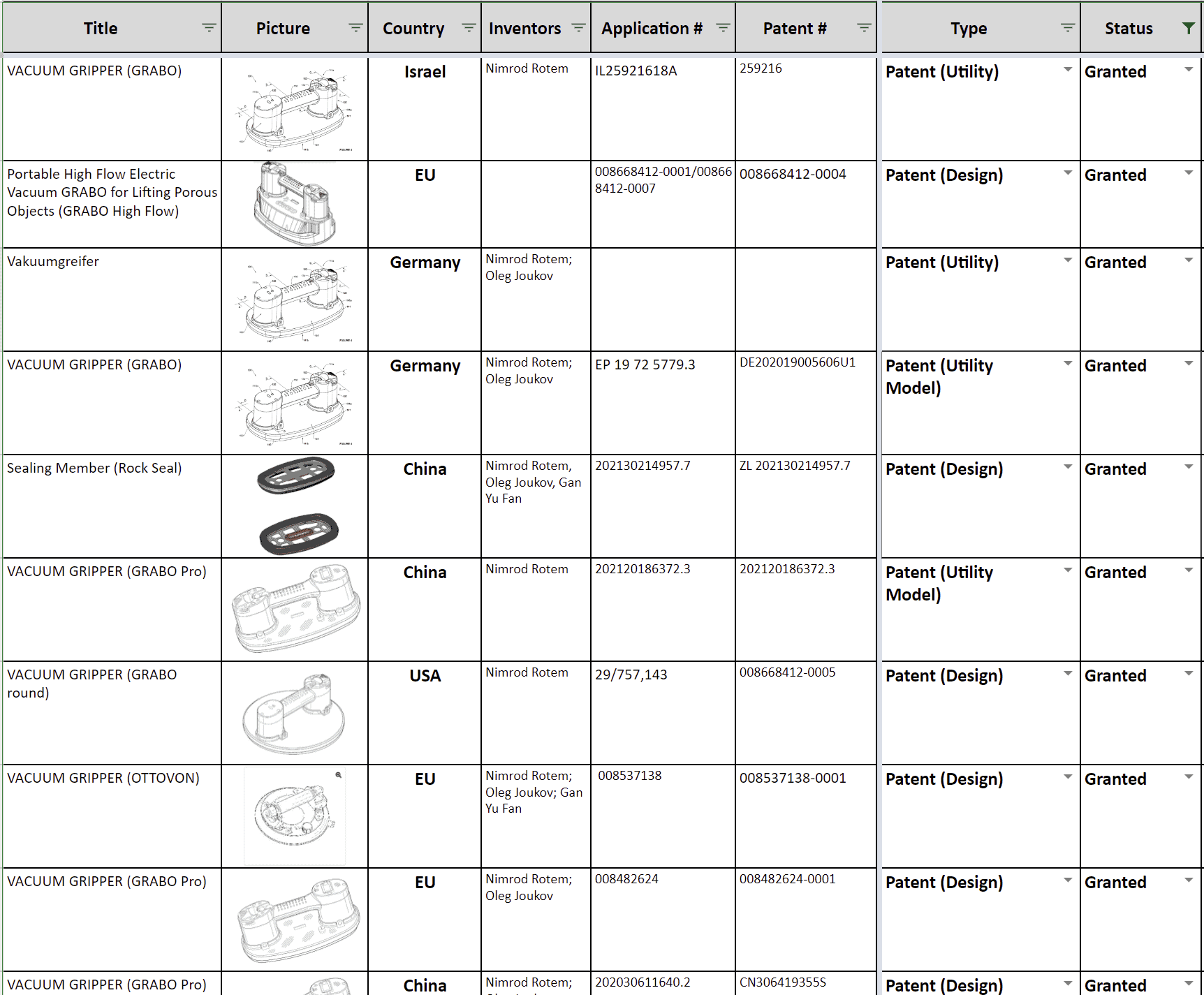Image resolution: width=1204 pixels, height=995 pixels.
Task: Select the EU GRABO Pro design picture
Action: [x=298, y=920]
